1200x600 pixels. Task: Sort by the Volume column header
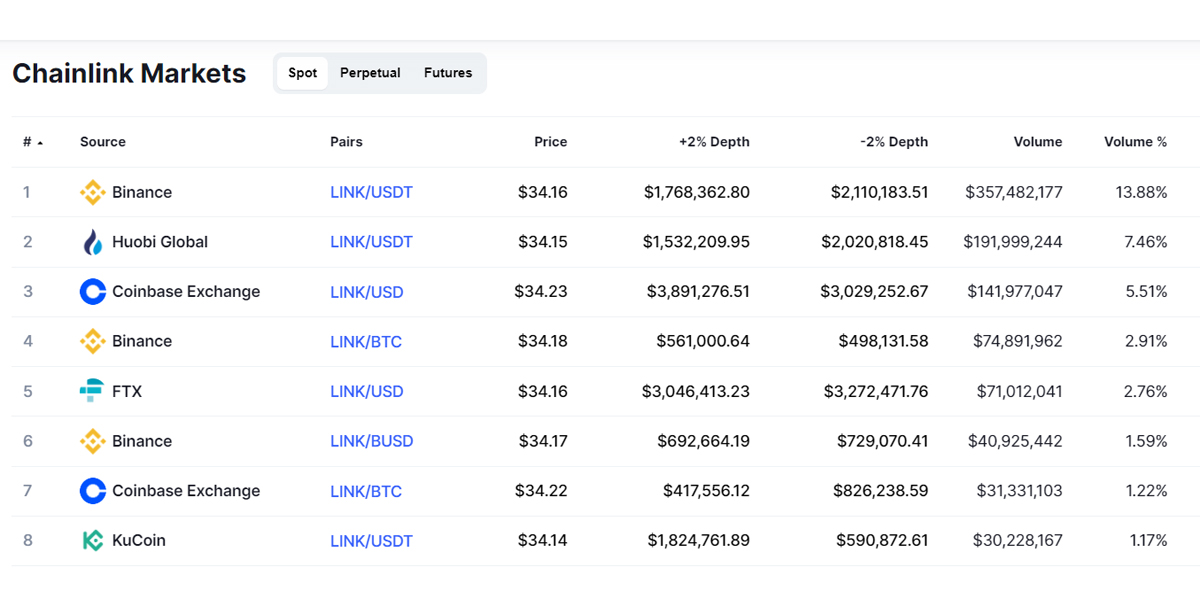coord(1038,142)
